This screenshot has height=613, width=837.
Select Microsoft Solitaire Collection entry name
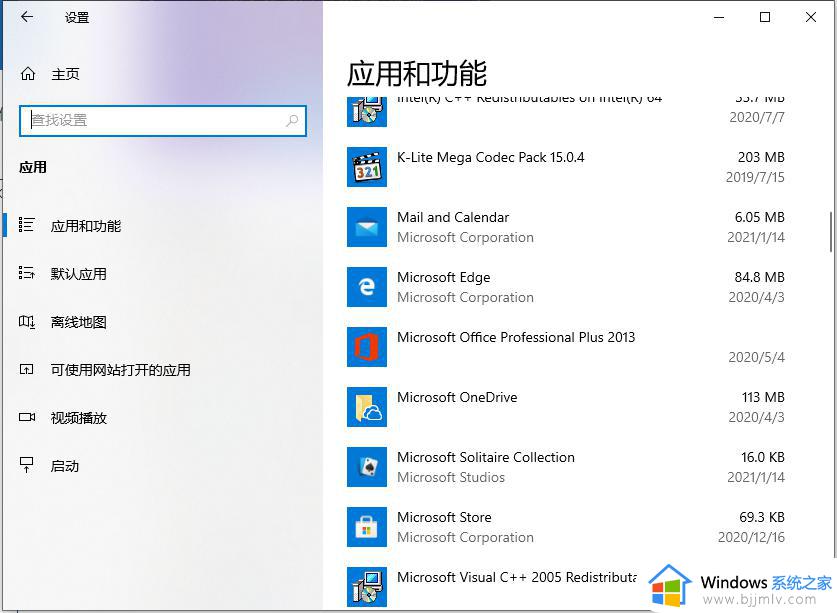click(486, 457)
